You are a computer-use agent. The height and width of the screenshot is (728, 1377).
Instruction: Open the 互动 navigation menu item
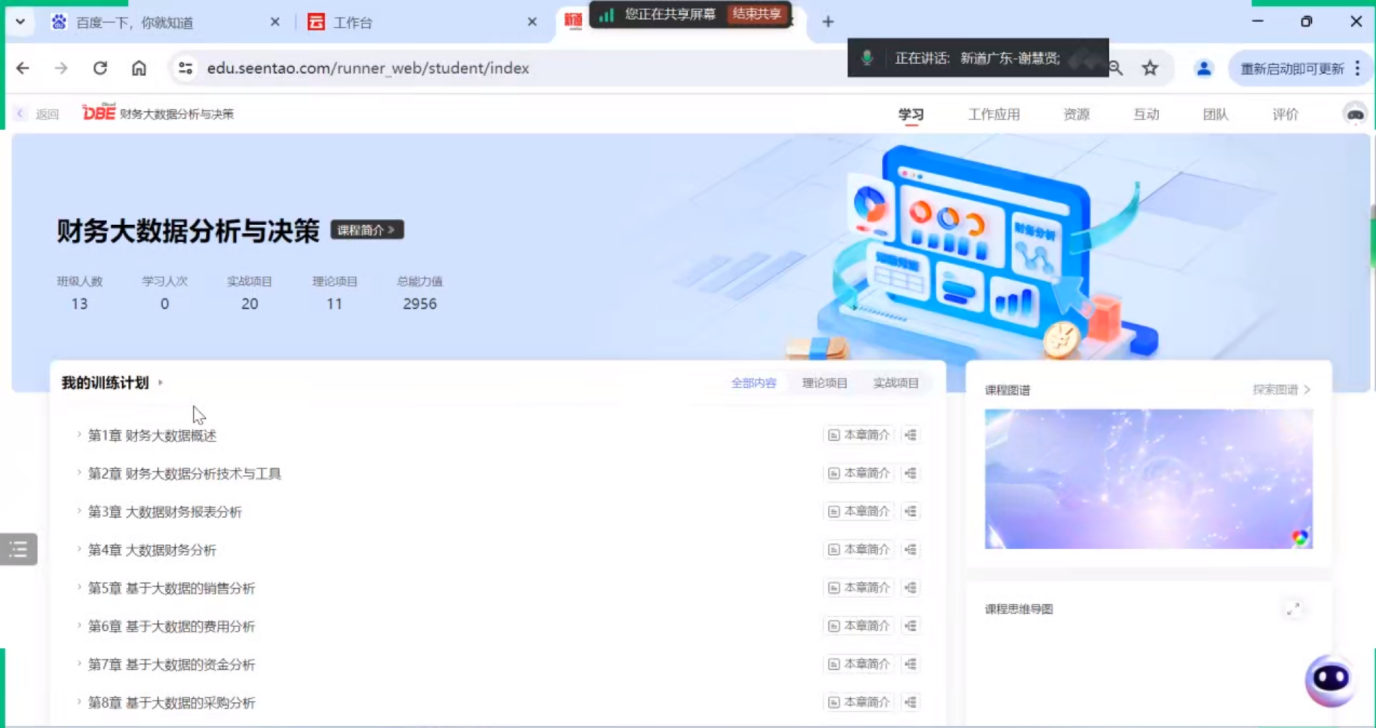point(1146,114)
